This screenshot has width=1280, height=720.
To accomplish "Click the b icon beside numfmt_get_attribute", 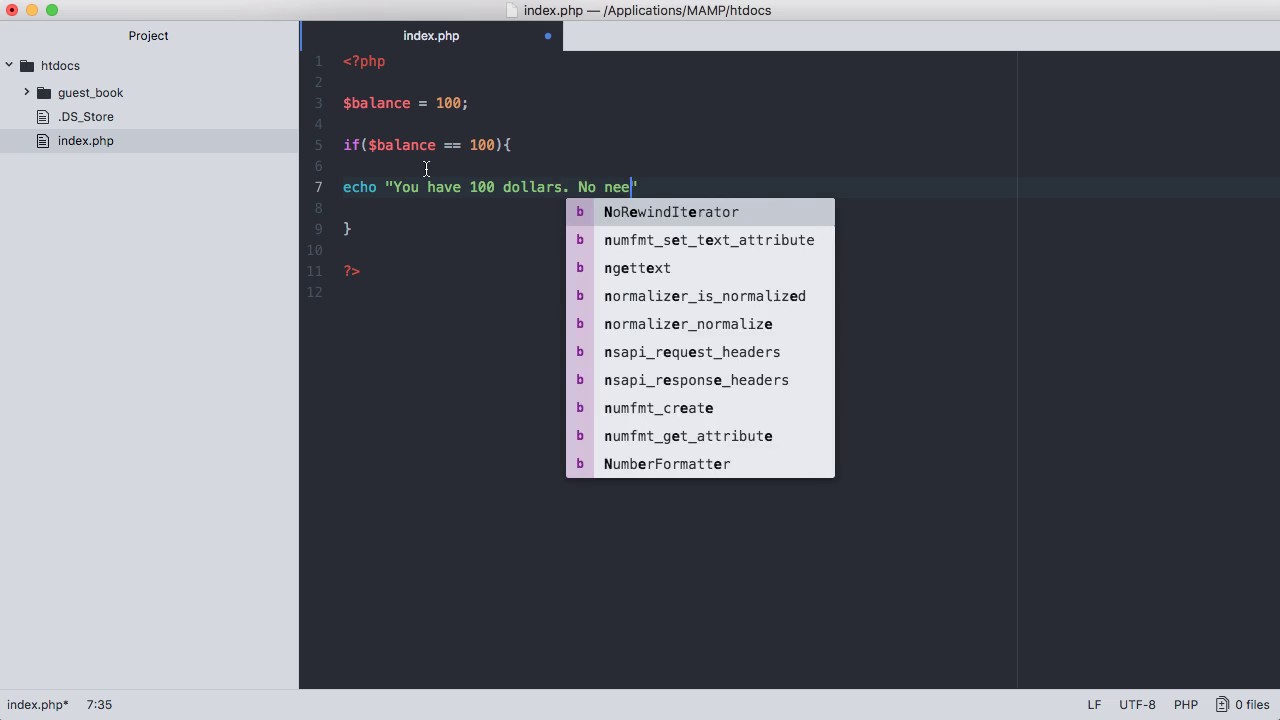I will pyautogui.click(x=580, y=436).
